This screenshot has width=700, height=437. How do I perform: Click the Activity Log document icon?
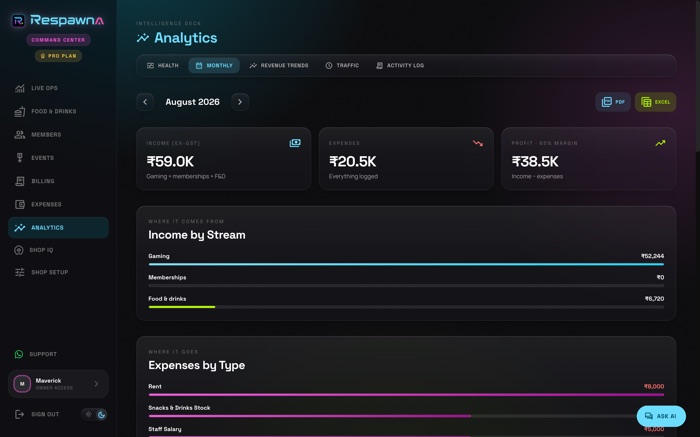(379, 66)
